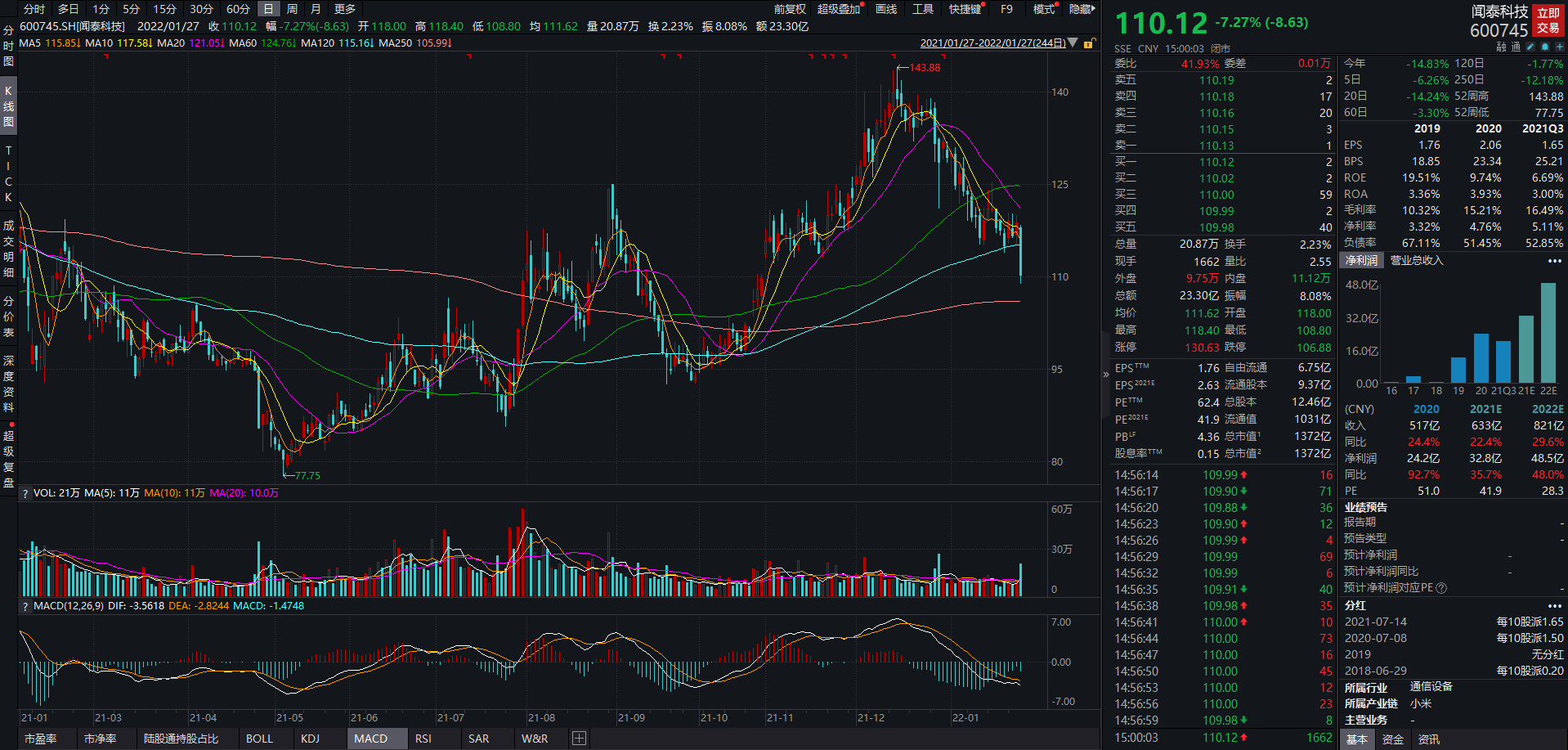Switch indicator to 市净率
1568x750 pixels.
point(100,739)
